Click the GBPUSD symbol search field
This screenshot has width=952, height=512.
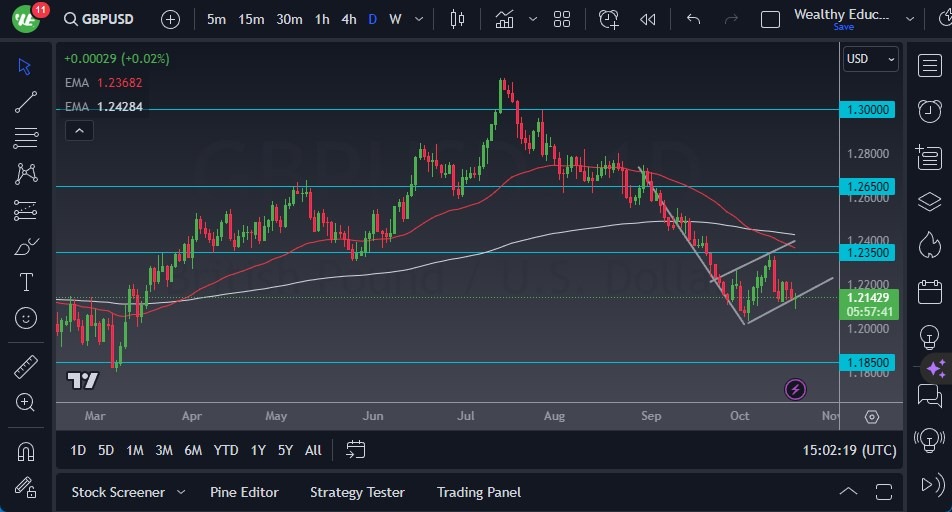click(104, 19)
